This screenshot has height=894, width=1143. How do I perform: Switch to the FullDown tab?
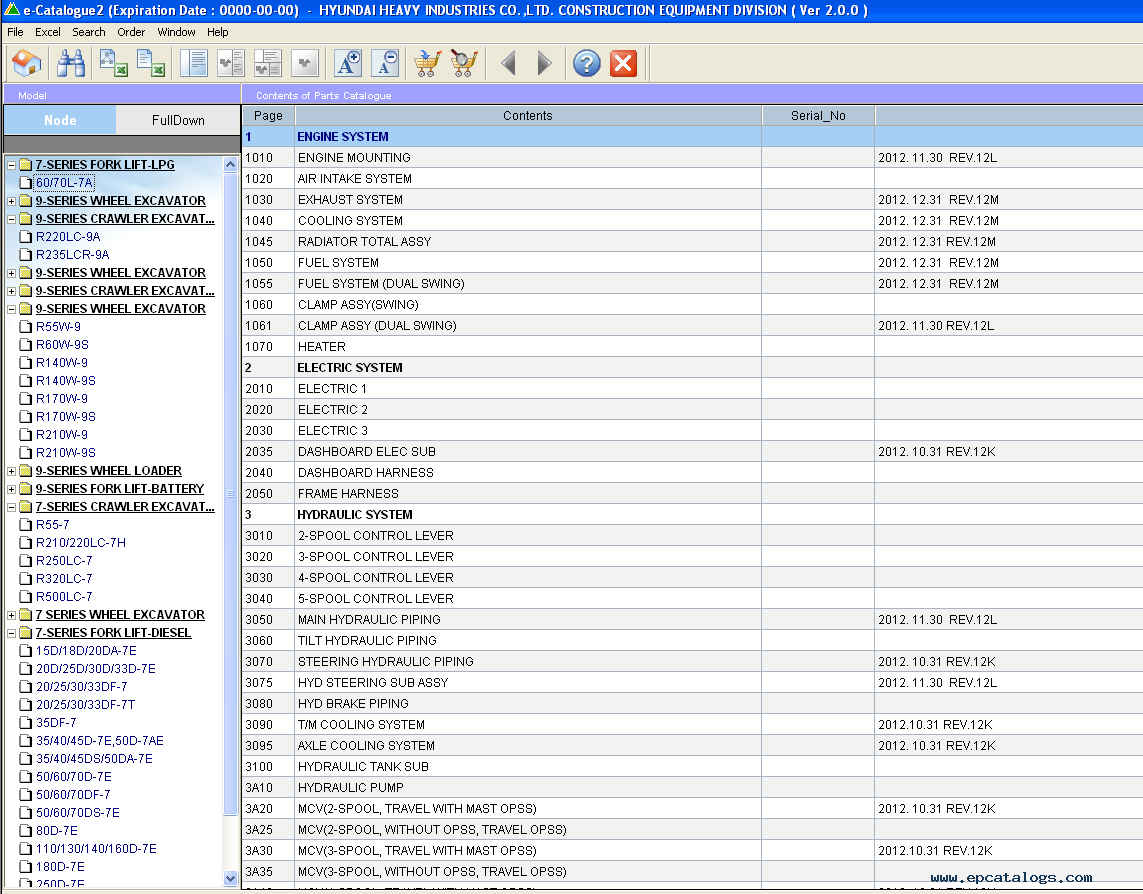pos(178,120)
